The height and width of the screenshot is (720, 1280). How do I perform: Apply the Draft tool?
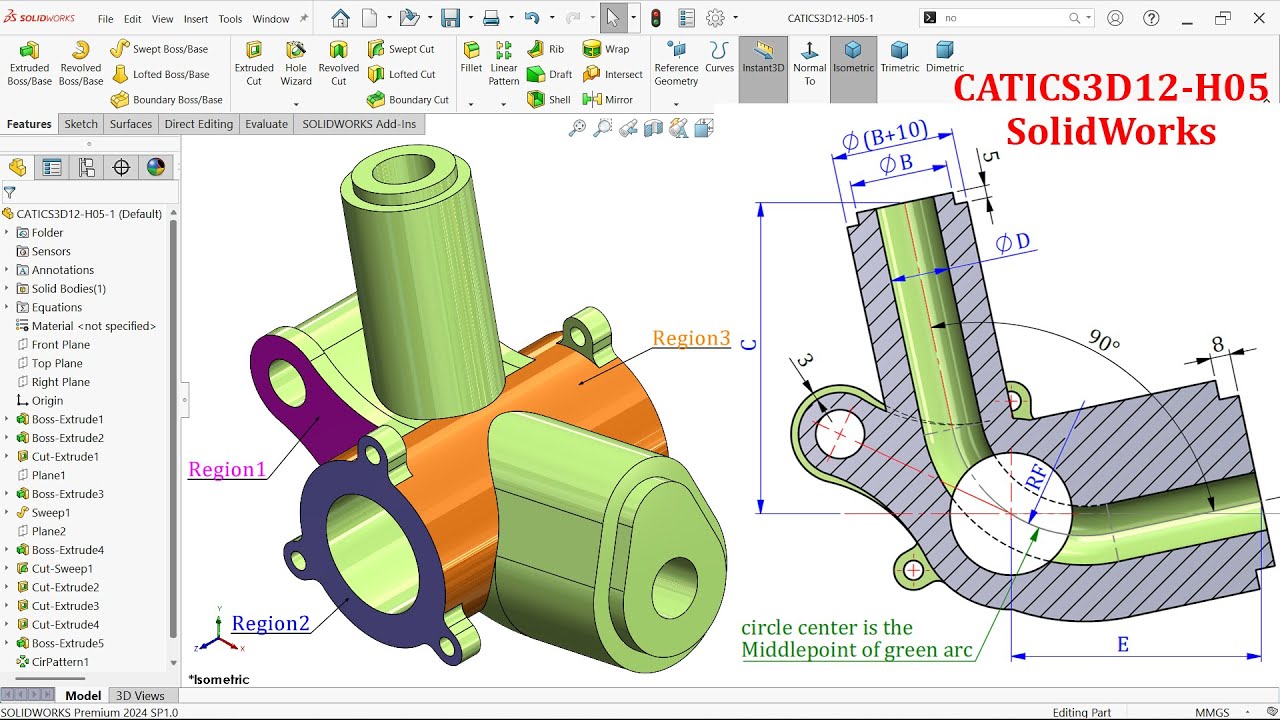tap(549, 74)
